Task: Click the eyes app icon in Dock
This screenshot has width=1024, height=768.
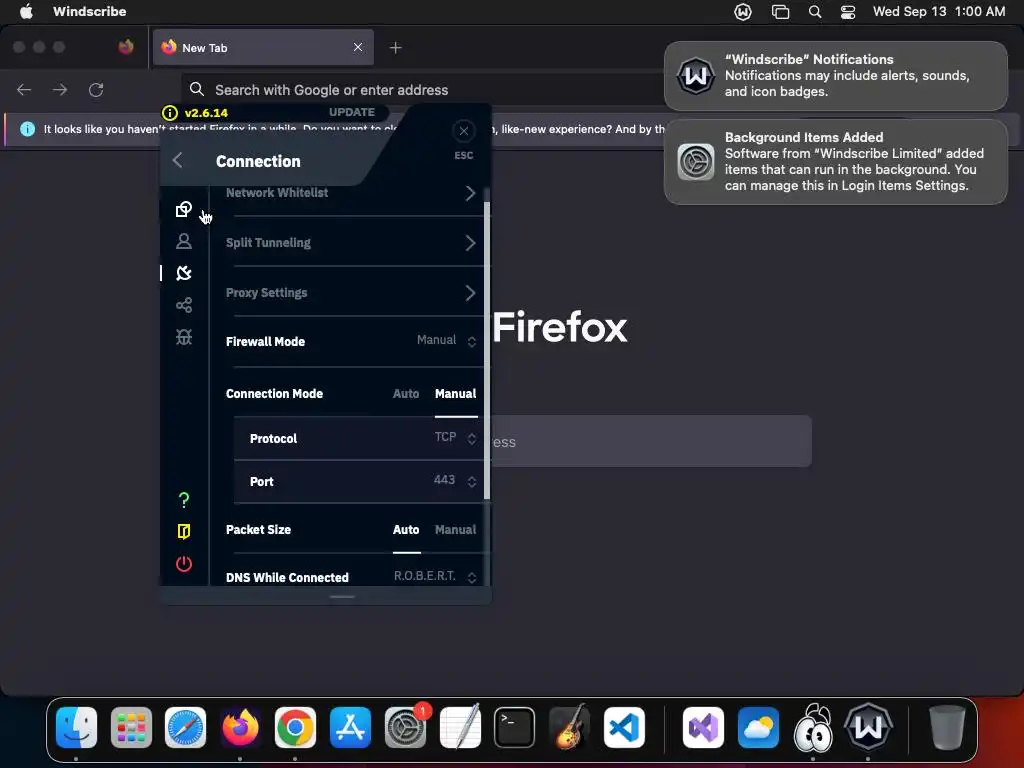Action: point(813,728)
